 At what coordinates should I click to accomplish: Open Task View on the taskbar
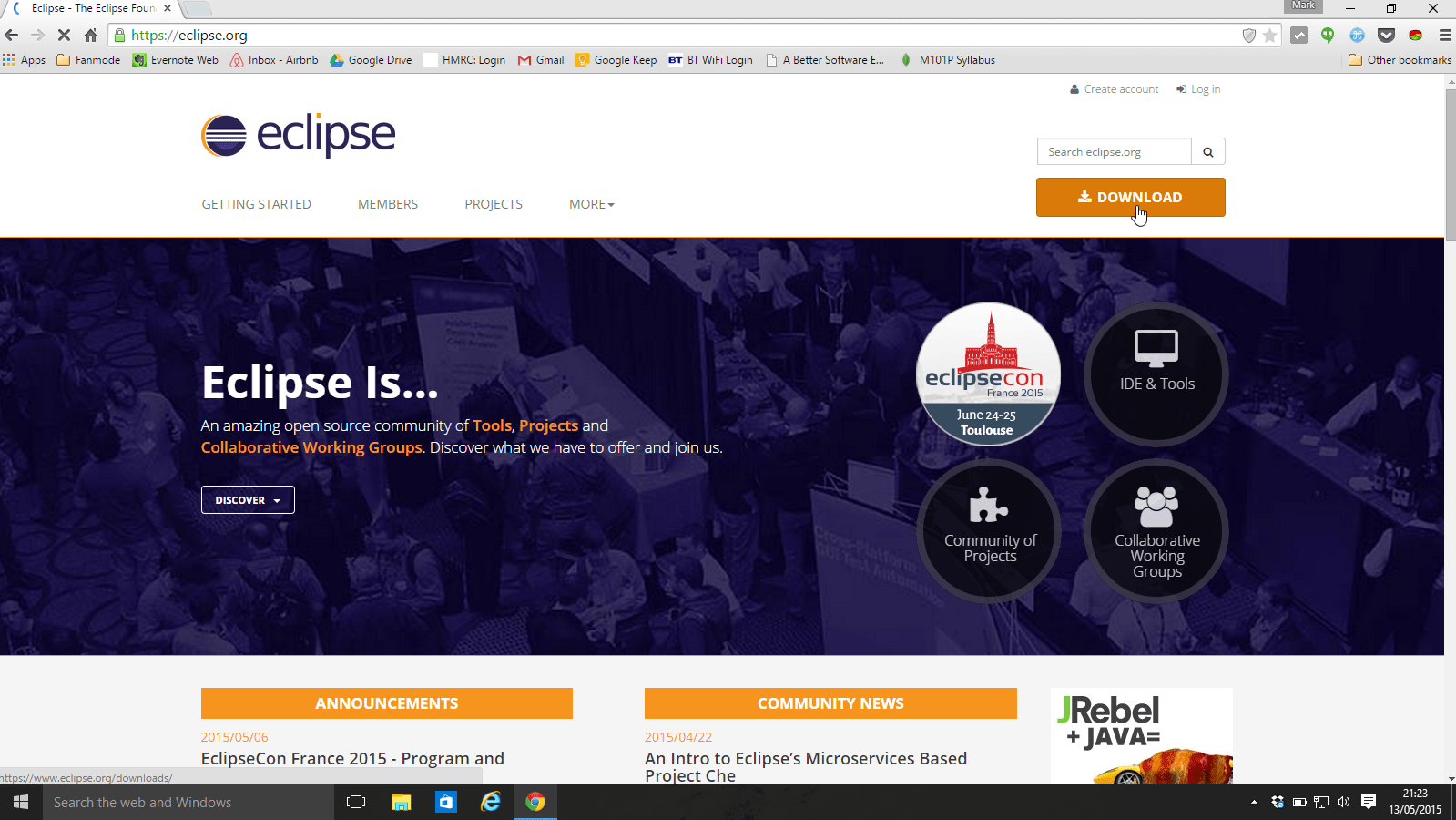[356, 802]
